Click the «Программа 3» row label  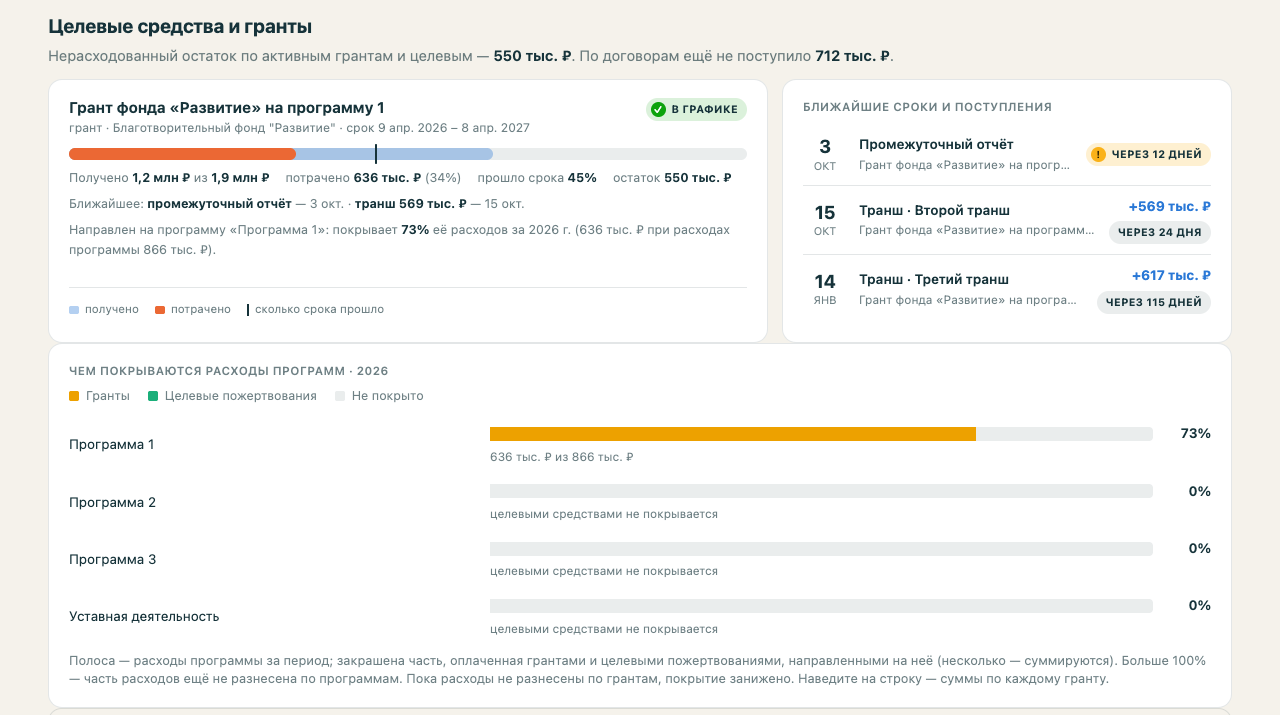113,560
